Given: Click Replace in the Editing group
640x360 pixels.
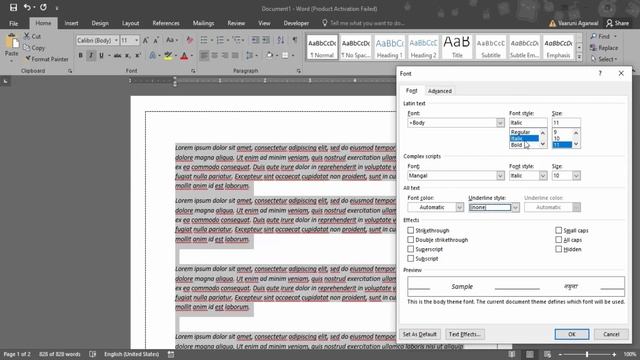Looking at the screenshot, I should pos(604,48).
